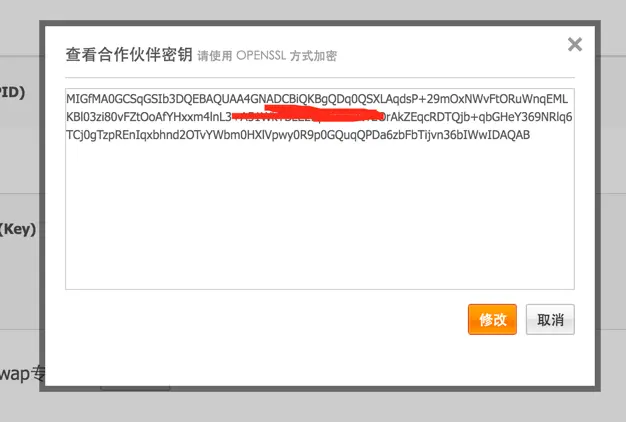Click the dialog title 查看合作伙伴密钥
The image size is (626, 422).
(129, 55)
